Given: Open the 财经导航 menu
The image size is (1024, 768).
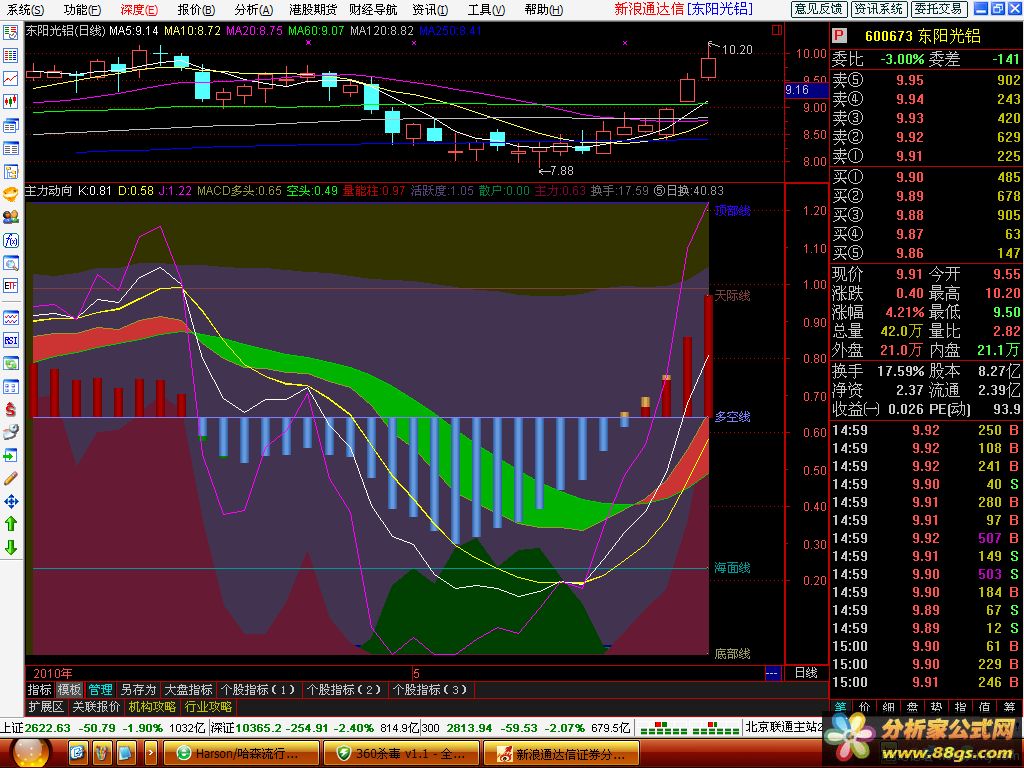Looking at the screenshot, I should click(373, 10).
